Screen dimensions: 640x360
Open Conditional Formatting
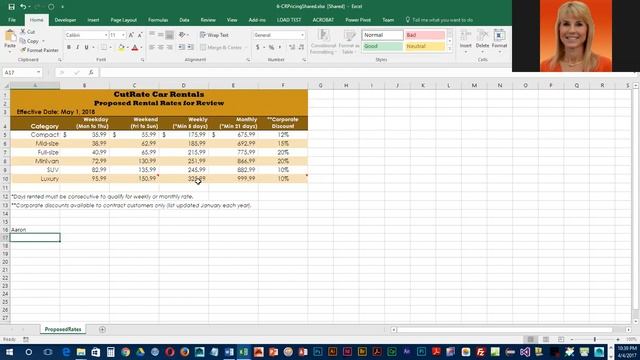point(323,42)
